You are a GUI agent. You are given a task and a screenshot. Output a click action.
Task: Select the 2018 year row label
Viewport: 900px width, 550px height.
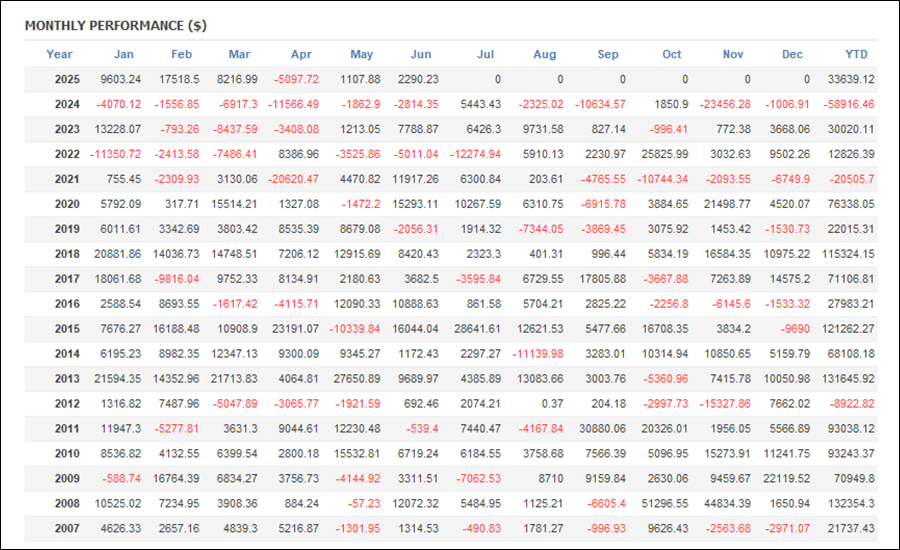click(x=67, y=254)
